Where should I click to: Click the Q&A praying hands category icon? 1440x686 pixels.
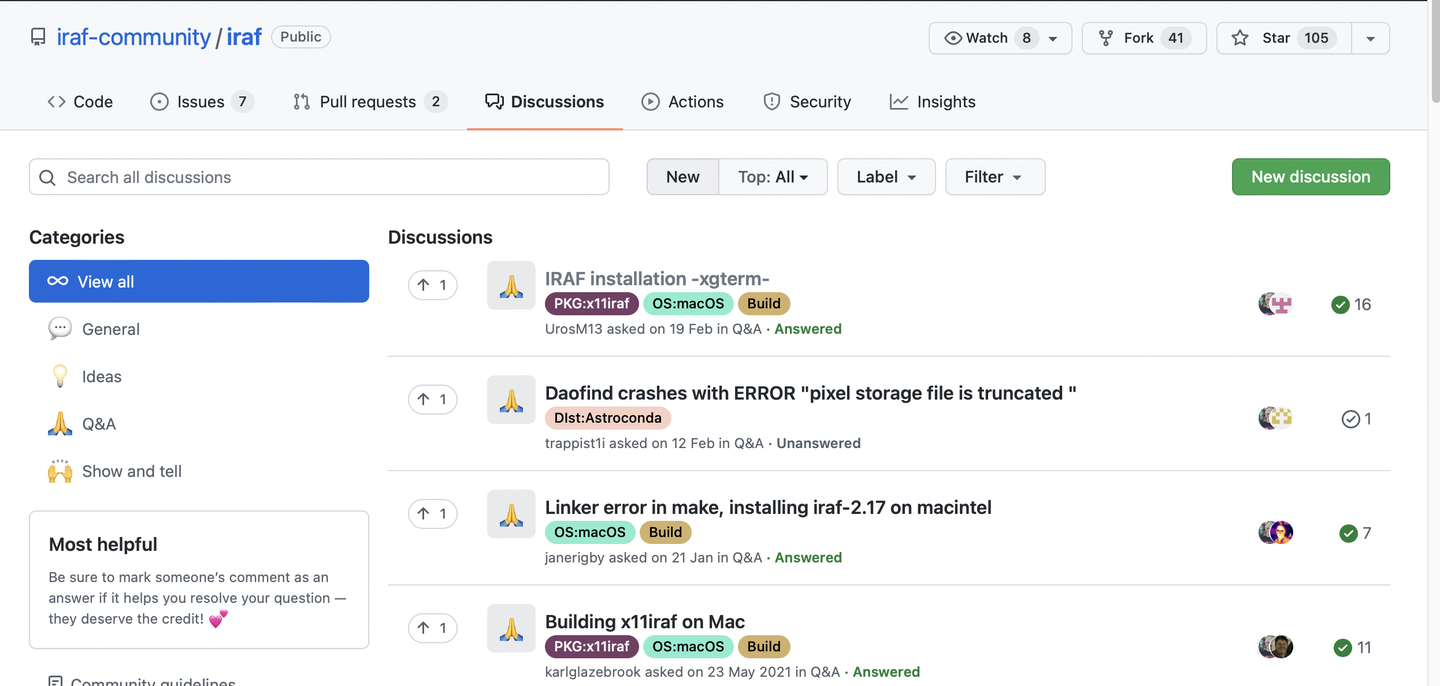click(60, 424)
